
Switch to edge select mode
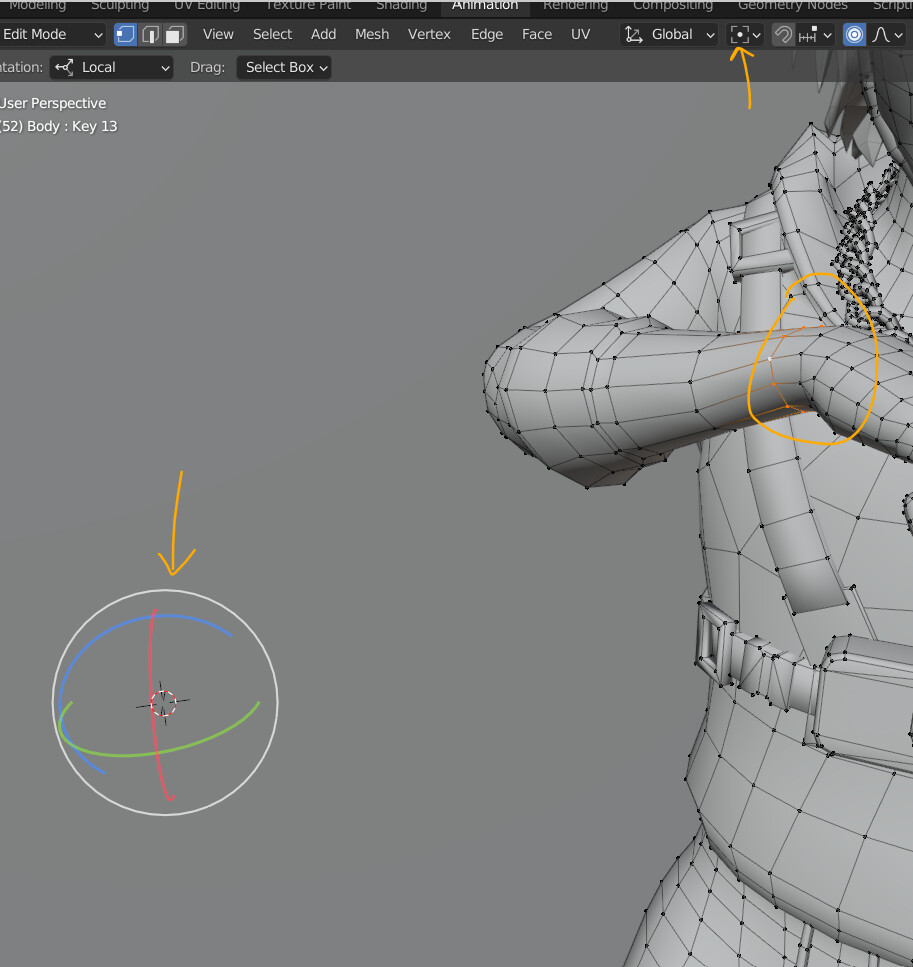(x=150, y=35)
